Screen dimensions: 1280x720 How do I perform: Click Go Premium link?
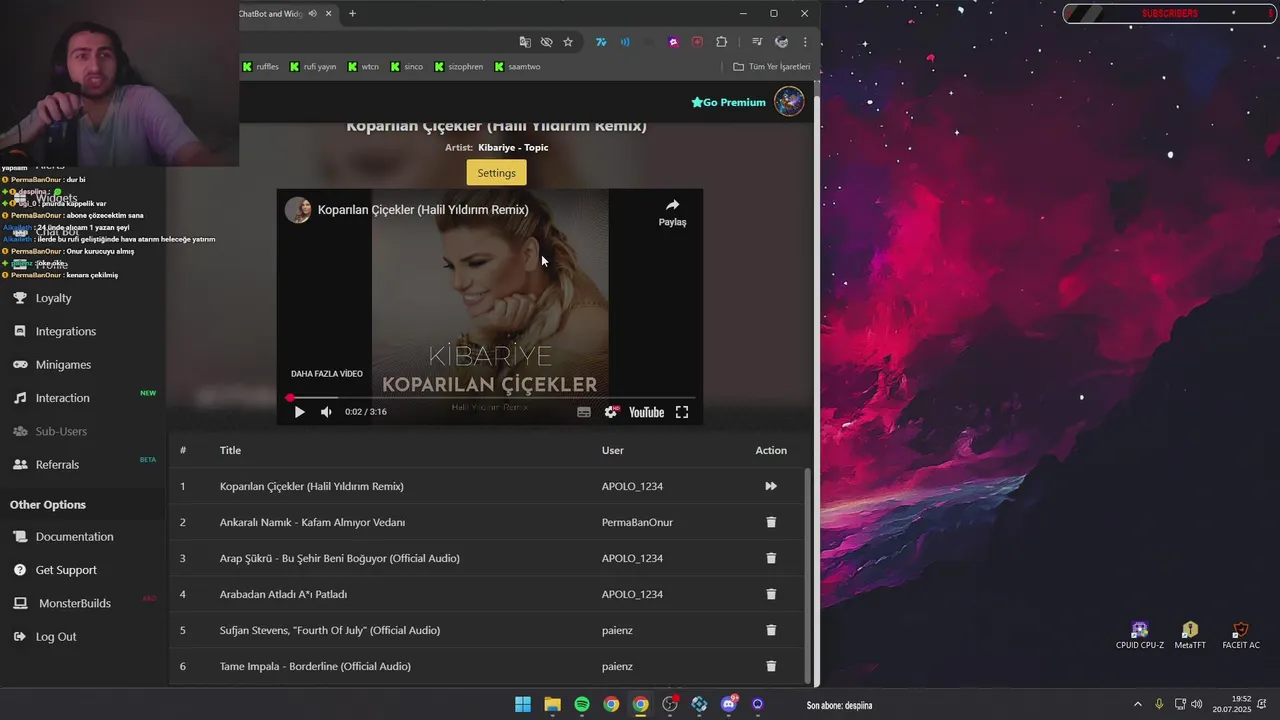[x=728, y=102]
